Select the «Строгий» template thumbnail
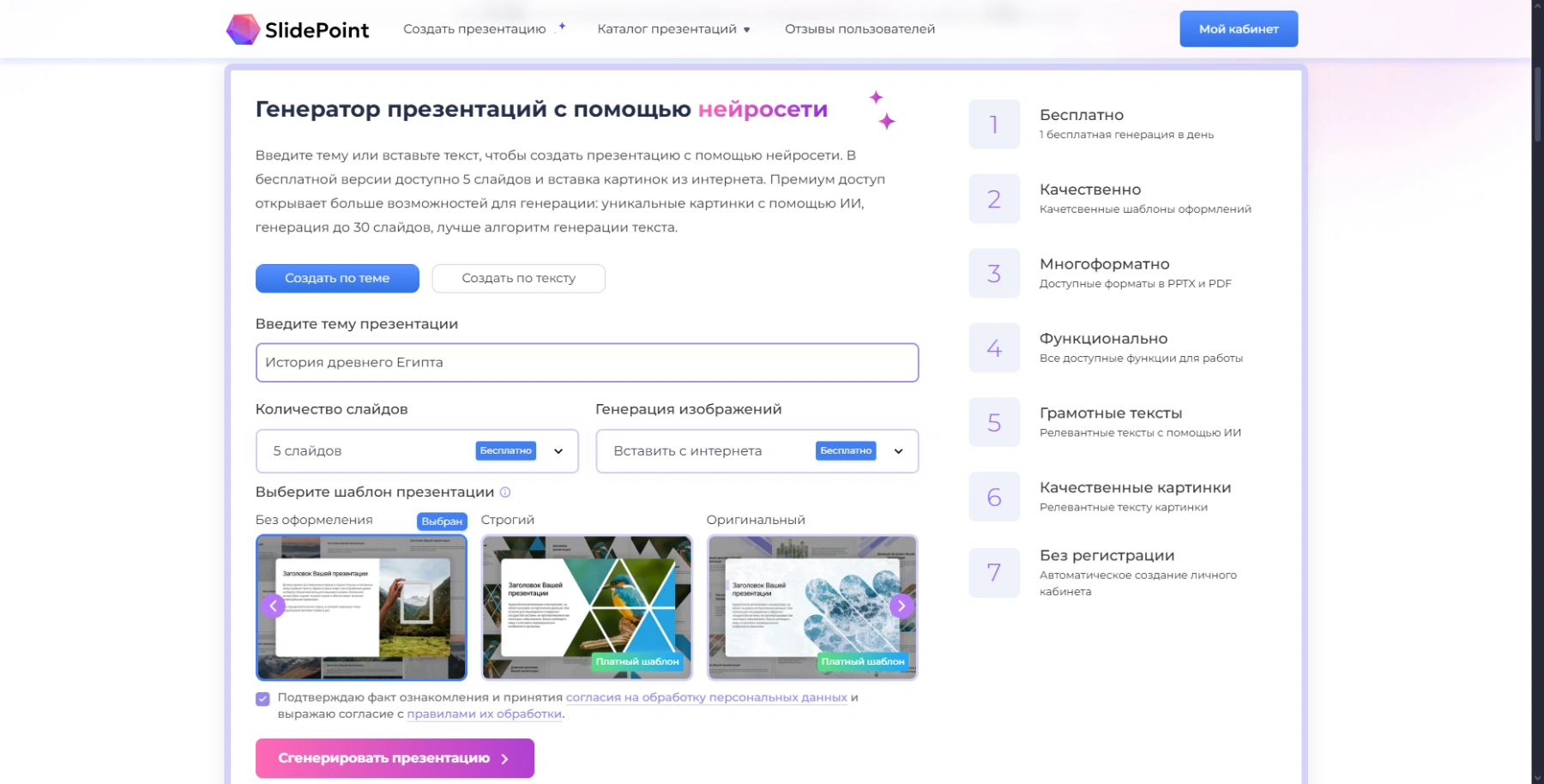Screen dimensions: 1544x784 (x=586, y=606)
